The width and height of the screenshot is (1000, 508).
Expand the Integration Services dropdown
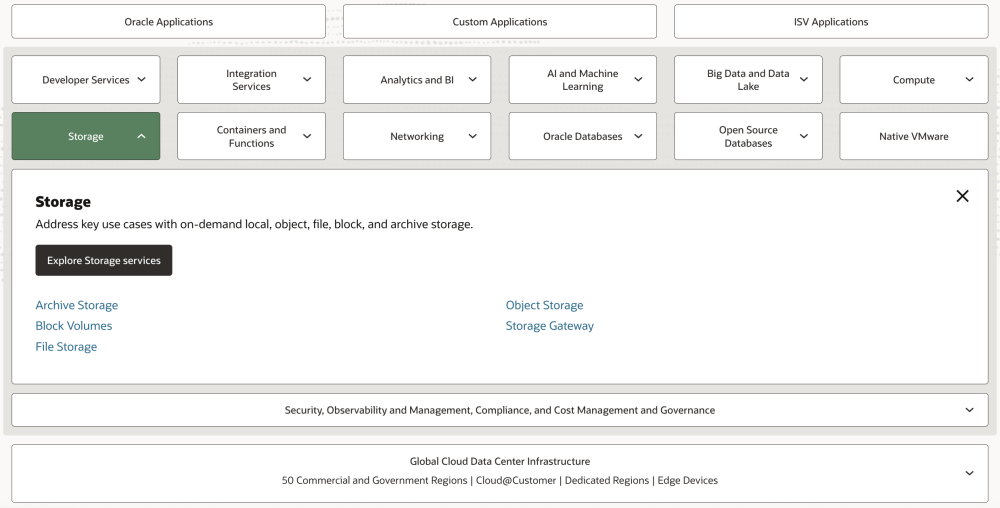(x=251, y=80)
